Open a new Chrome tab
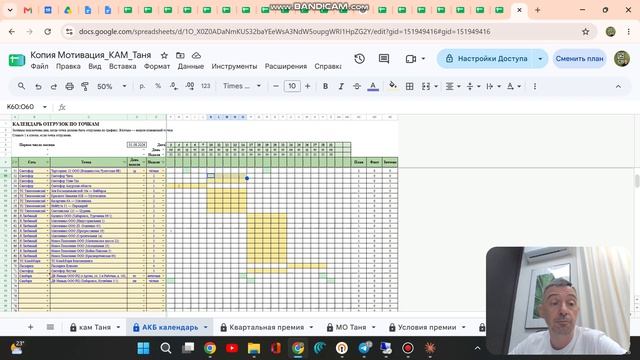This screenshot has width=640, height=360. [x=538, y=10]
